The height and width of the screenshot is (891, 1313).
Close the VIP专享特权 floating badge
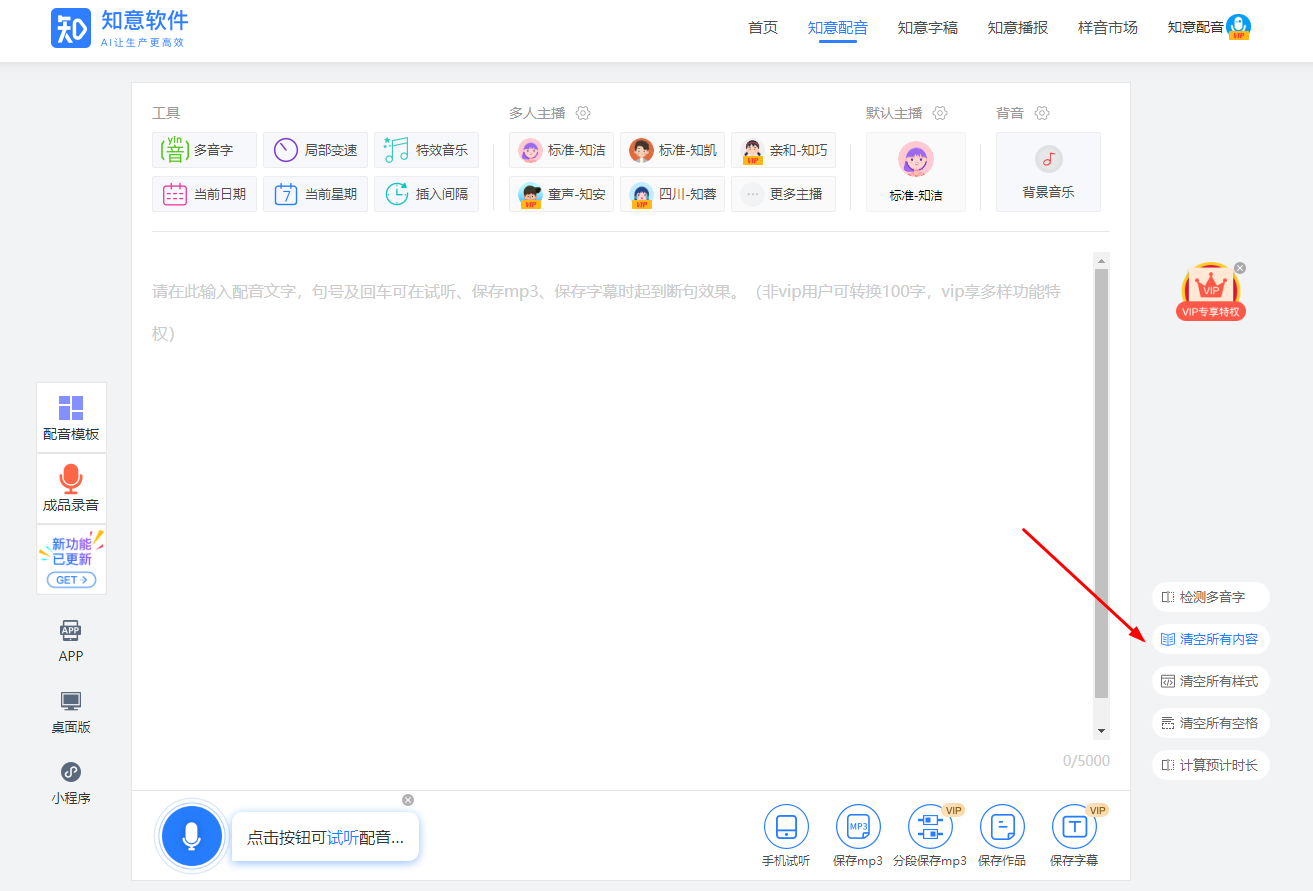click(x=1240, y=268)
